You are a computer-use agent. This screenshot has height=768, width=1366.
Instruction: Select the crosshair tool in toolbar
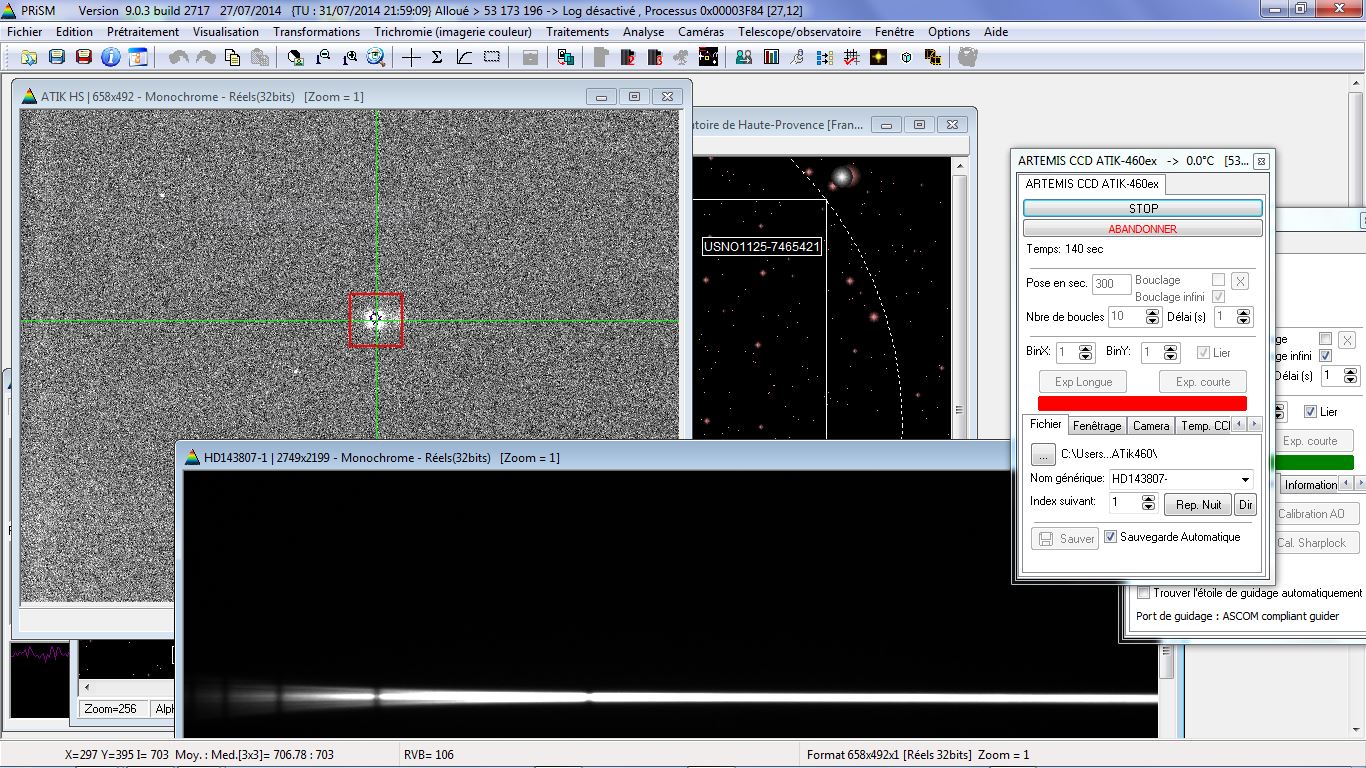tap(411, 57)
